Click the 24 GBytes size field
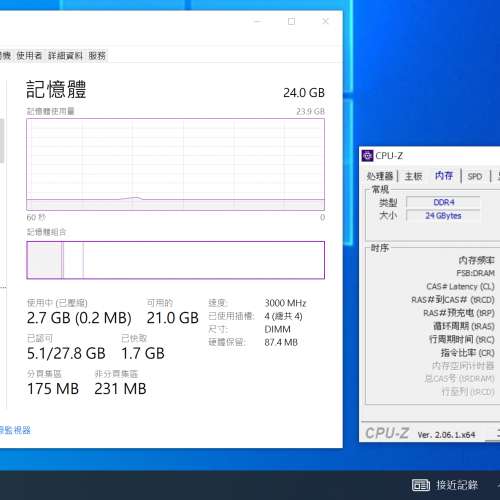 443,216
